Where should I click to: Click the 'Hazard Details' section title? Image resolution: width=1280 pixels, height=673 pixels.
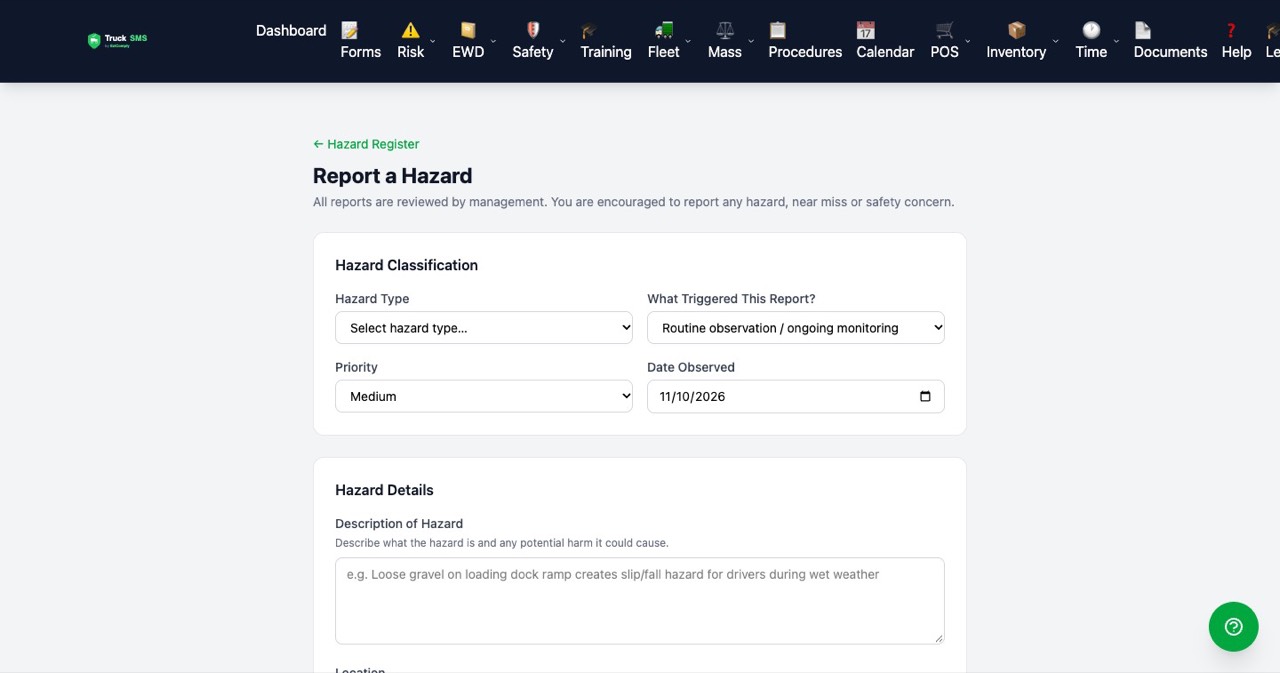(x=384, y=490)
